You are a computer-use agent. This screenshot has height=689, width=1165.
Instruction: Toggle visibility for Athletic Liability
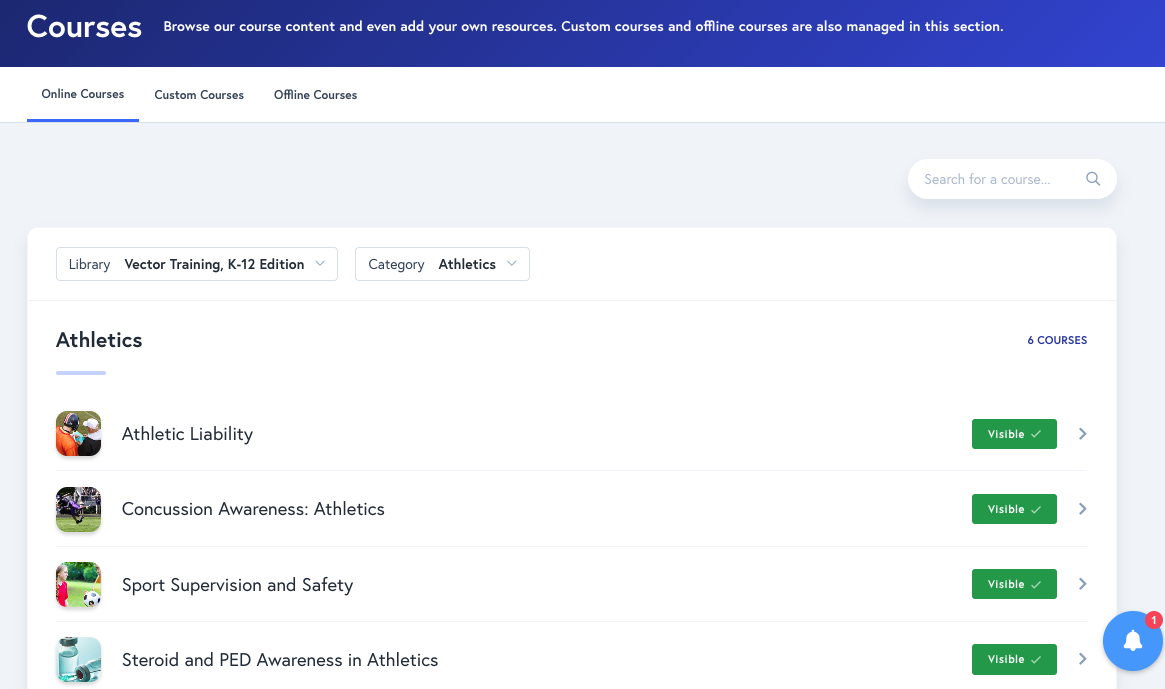pyautogui.click(x=1013, y=434)
